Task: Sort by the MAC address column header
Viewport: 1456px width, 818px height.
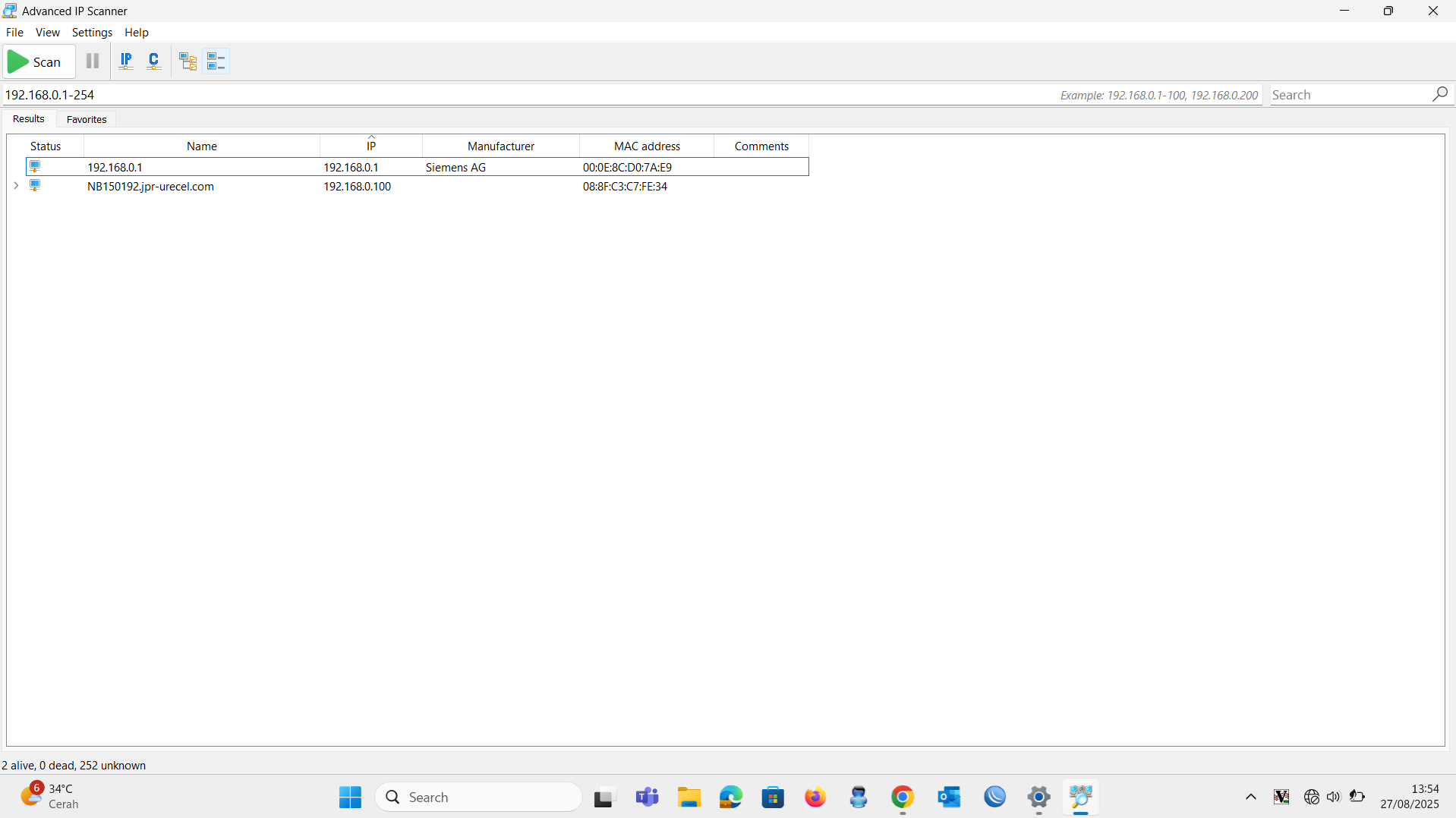Action: 646,146
